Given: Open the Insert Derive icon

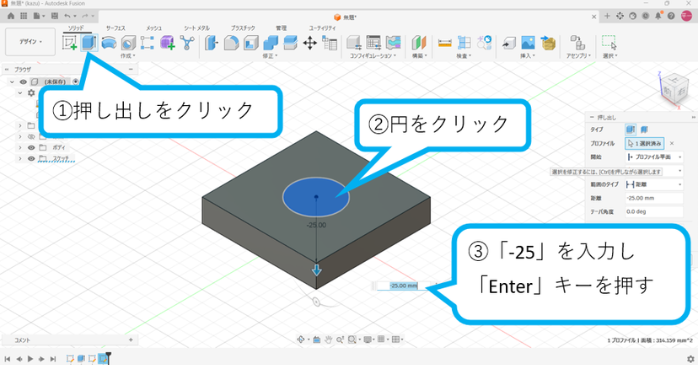Looking at the screenshot, I should 508,43.
